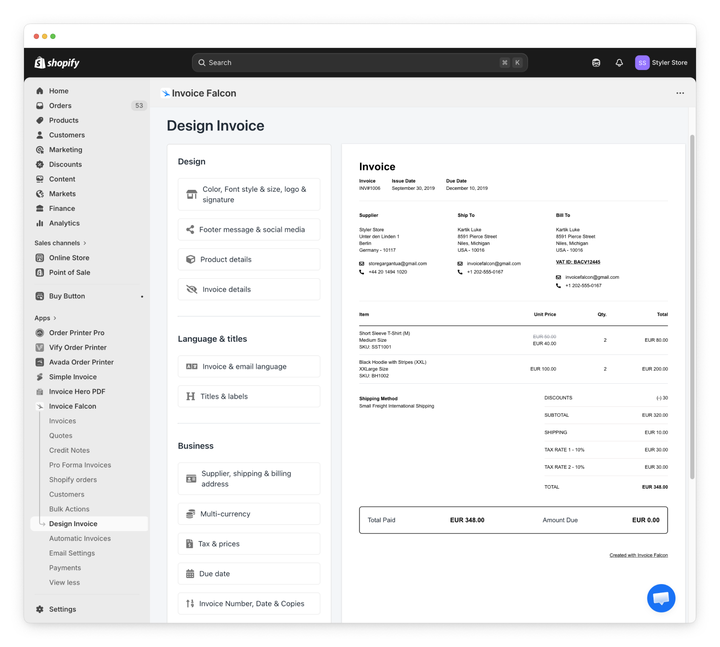Click the Shopify logo
Image resolution: width=720 pixels, height=647 pixels.
57,62
